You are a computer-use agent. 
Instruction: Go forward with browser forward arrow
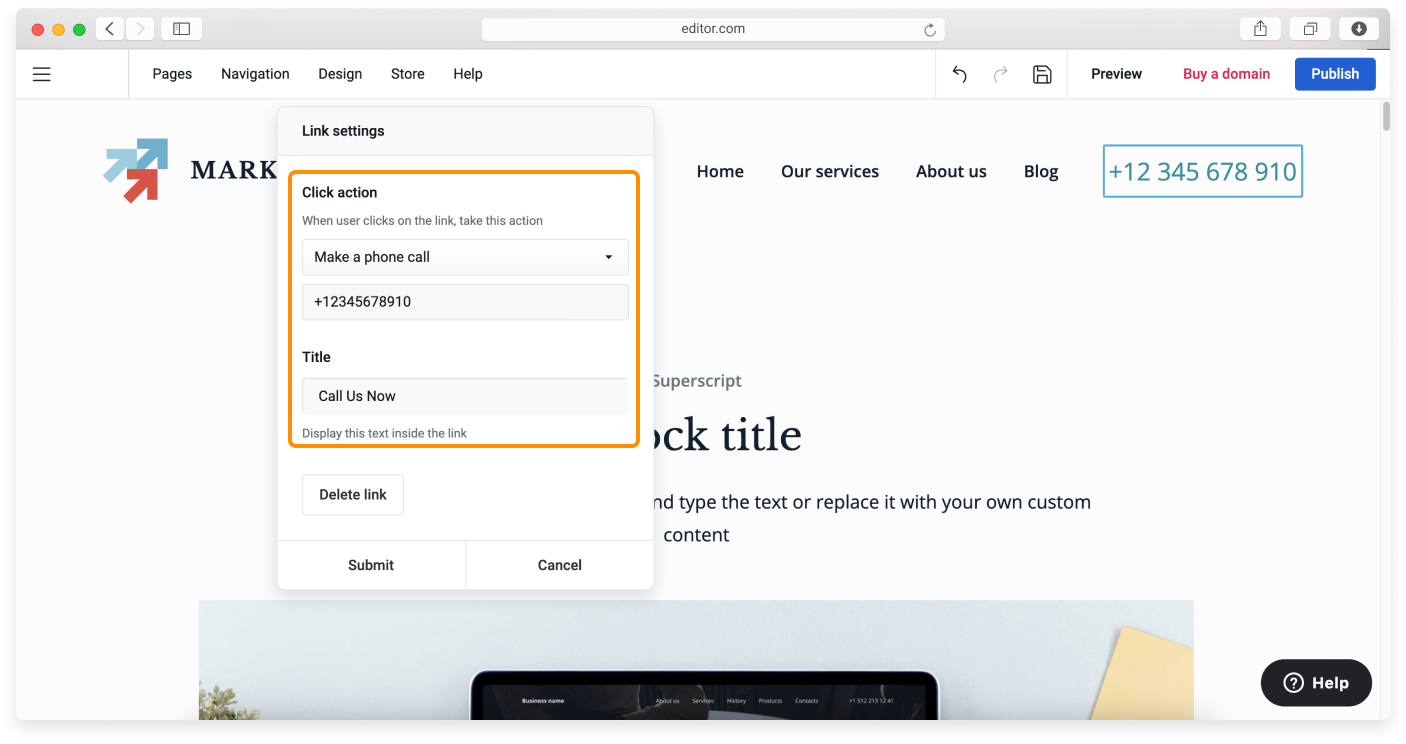coord(139,29)
